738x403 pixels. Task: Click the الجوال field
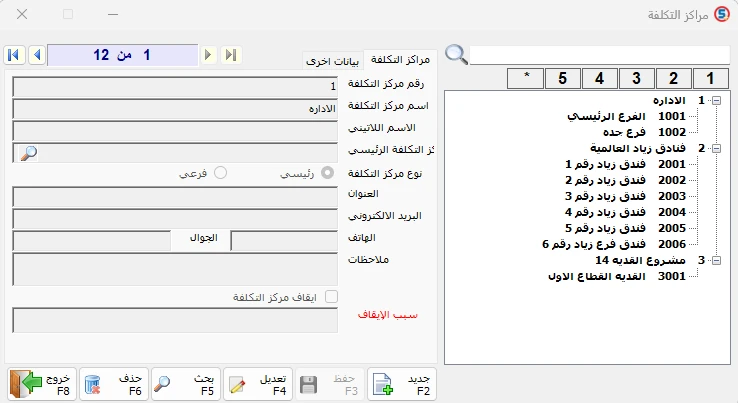(92, 241)
